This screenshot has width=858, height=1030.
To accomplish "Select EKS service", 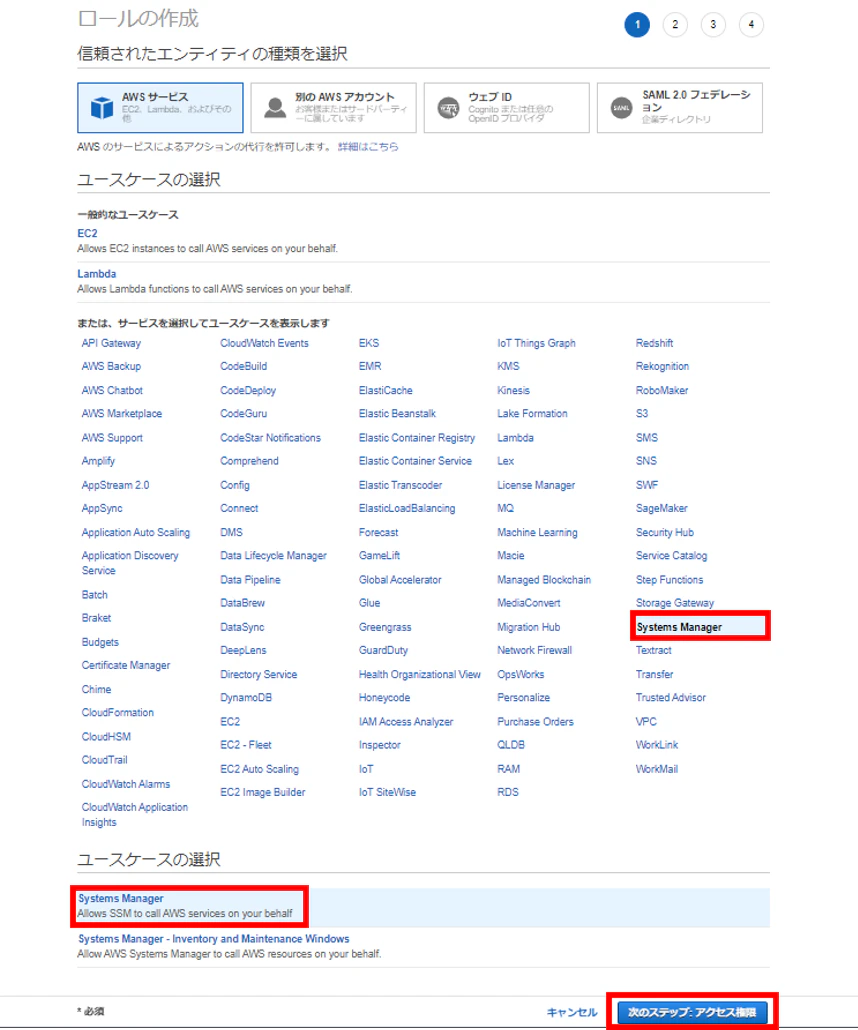I will (x=369, y=343).
